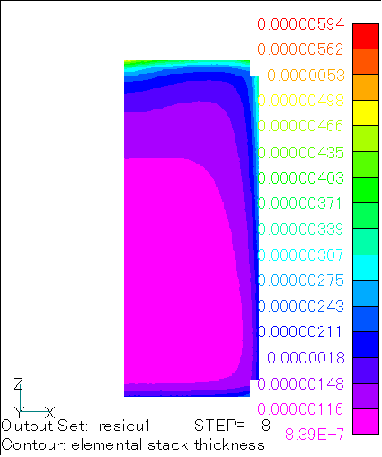Click the purple legend label 0.00000148
Viewport: 382px width, 457px height.
click(300, 384)
